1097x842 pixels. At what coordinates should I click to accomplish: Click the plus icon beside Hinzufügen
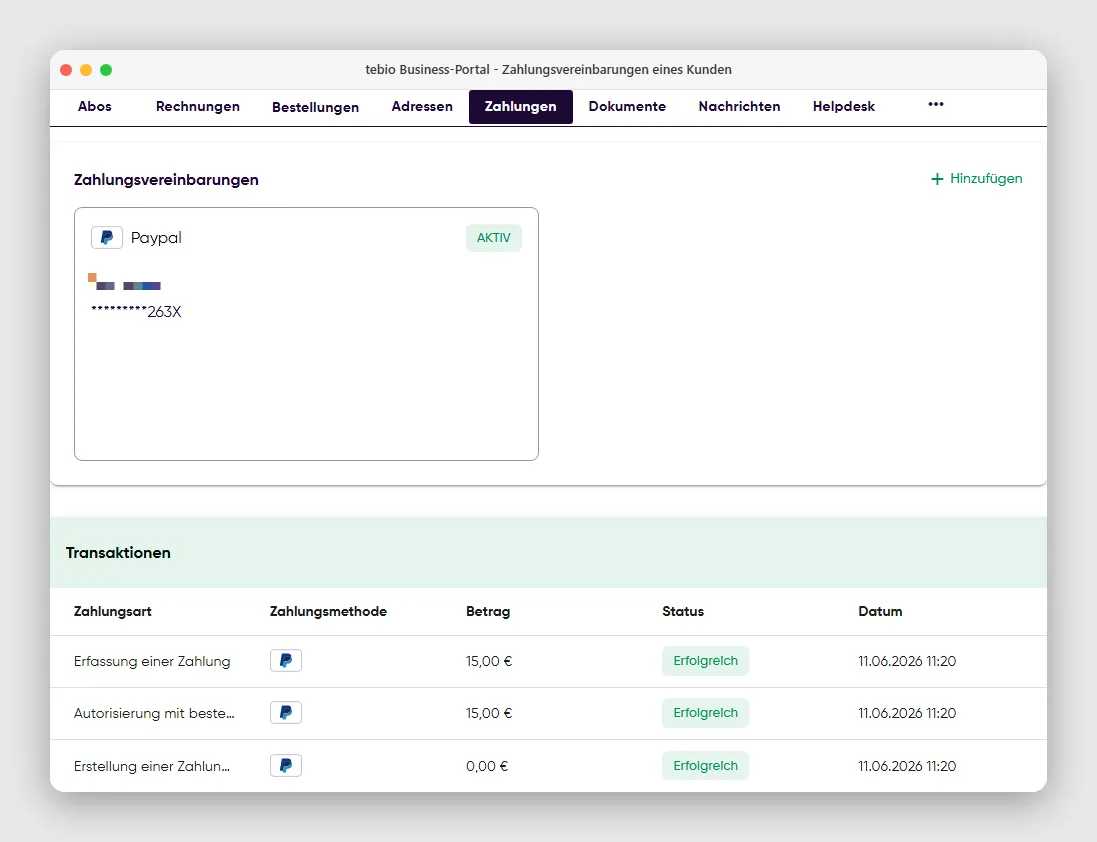tap(937, 179)
